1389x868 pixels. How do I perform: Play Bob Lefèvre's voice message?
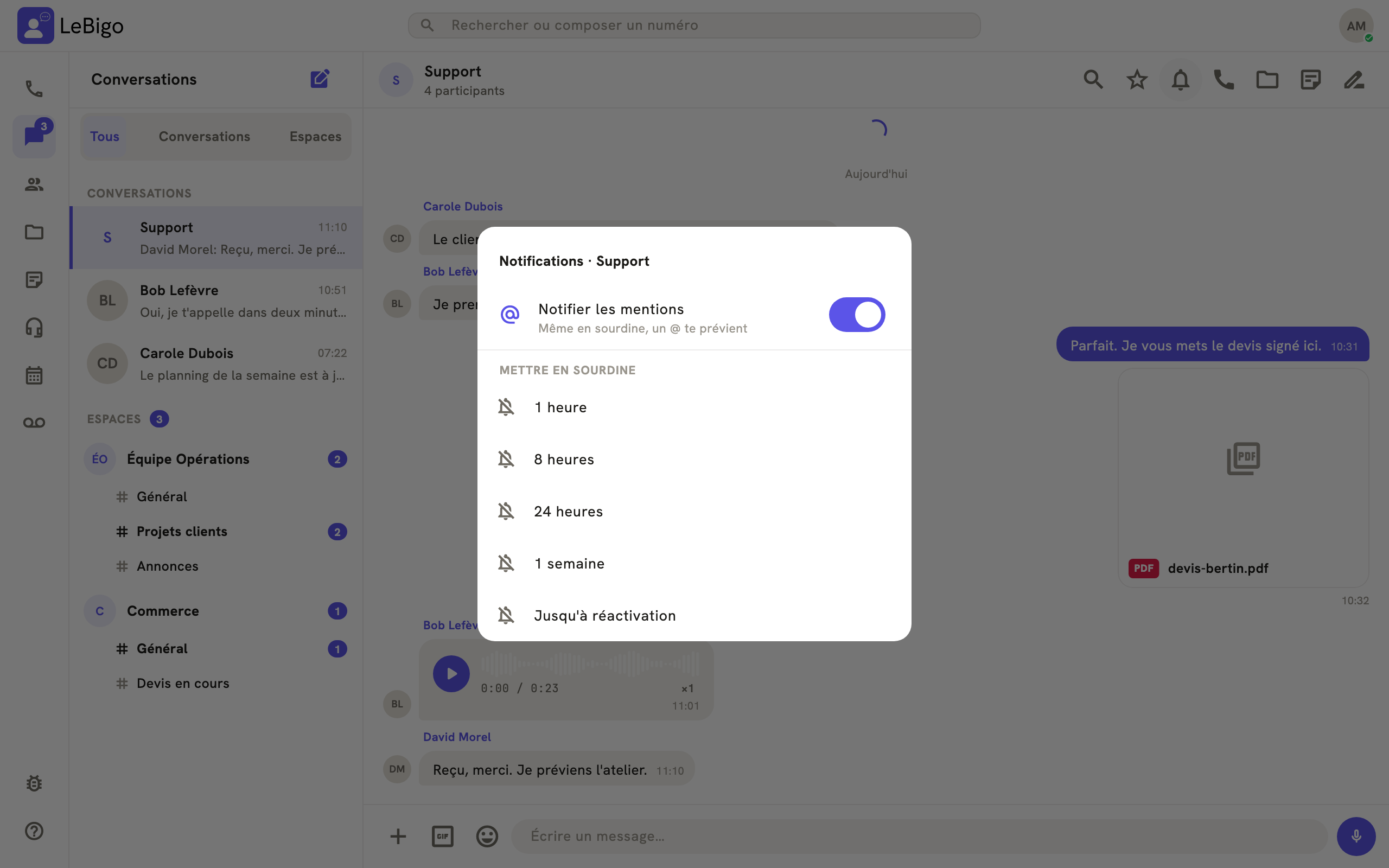tap(451, 673)
